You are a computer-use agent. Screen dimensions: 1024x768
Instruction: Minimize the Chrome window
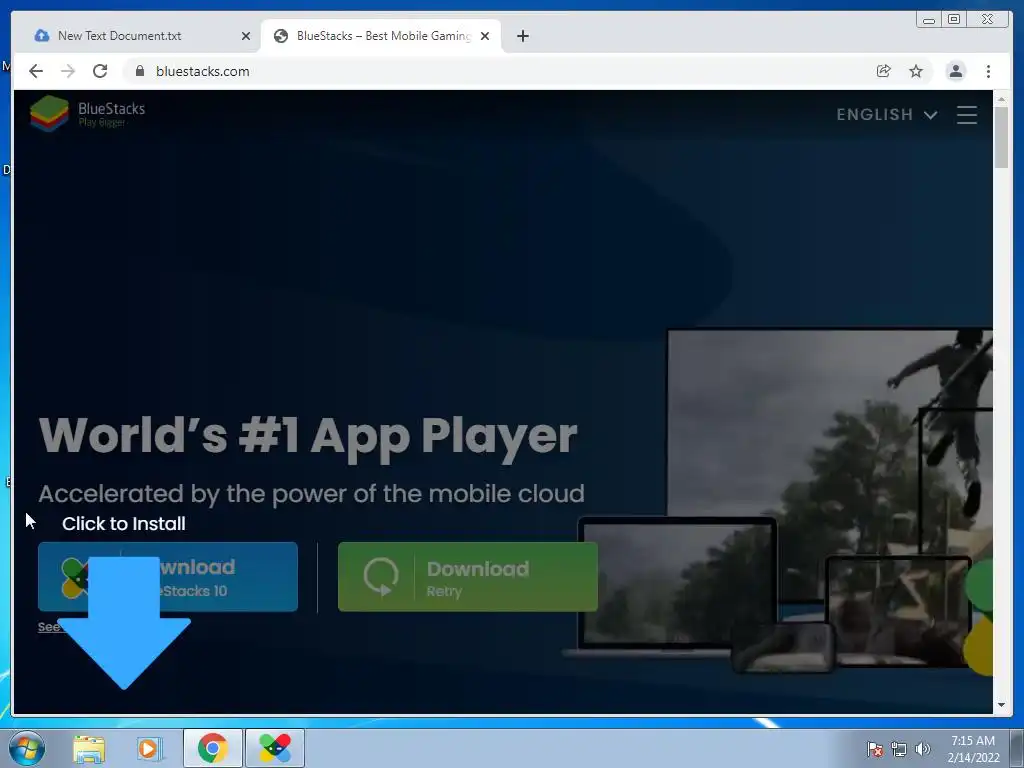click(x=929, y=20)
